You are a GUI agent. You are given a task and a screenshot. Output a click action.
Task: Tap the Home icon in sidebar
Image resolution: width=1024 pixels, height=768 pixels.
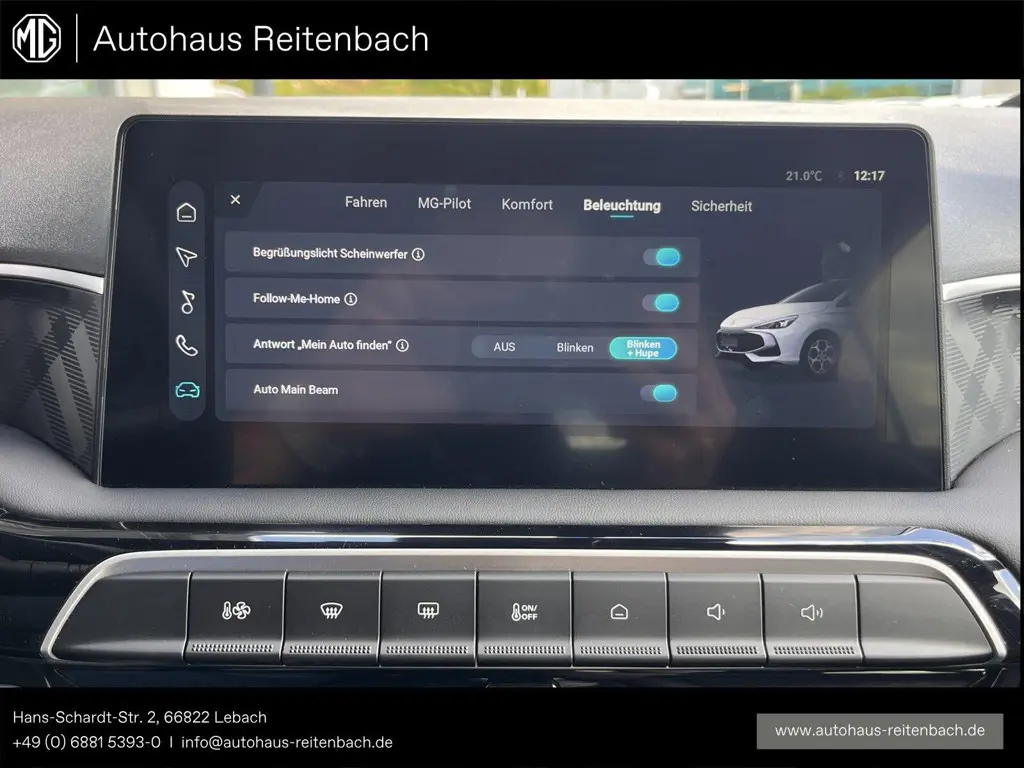(x=186, y=212)
